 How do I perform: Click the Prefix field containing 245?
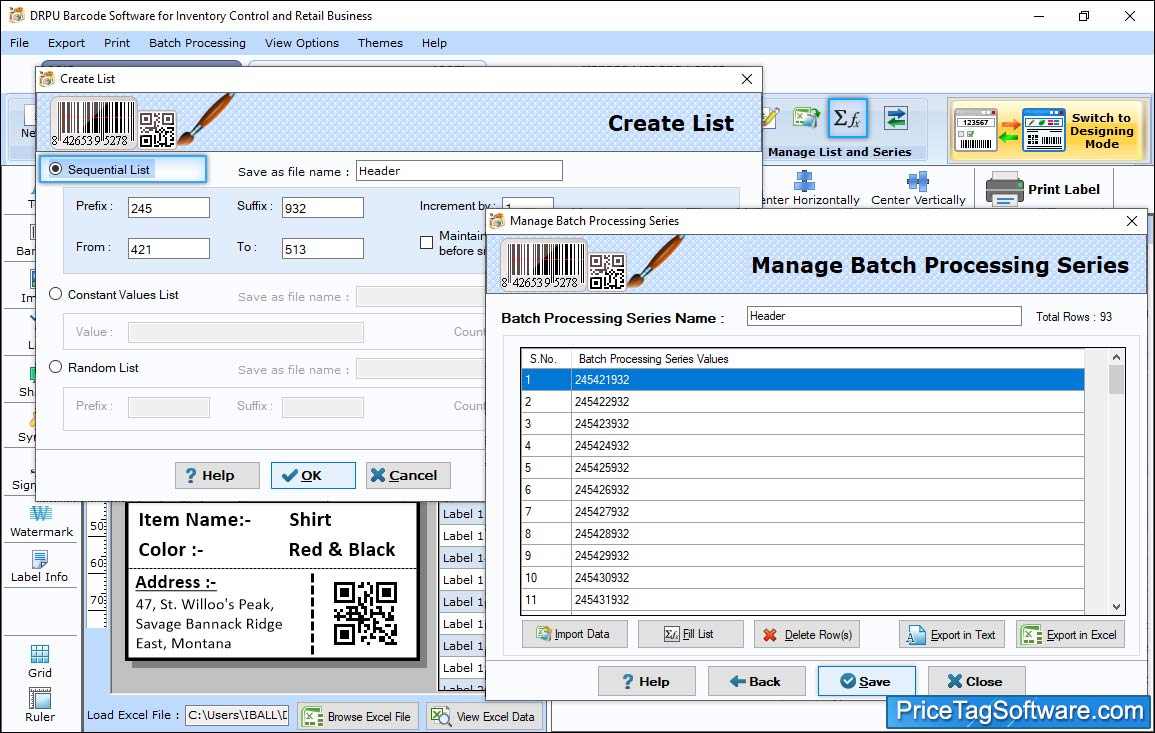click(x=169, y=208)
